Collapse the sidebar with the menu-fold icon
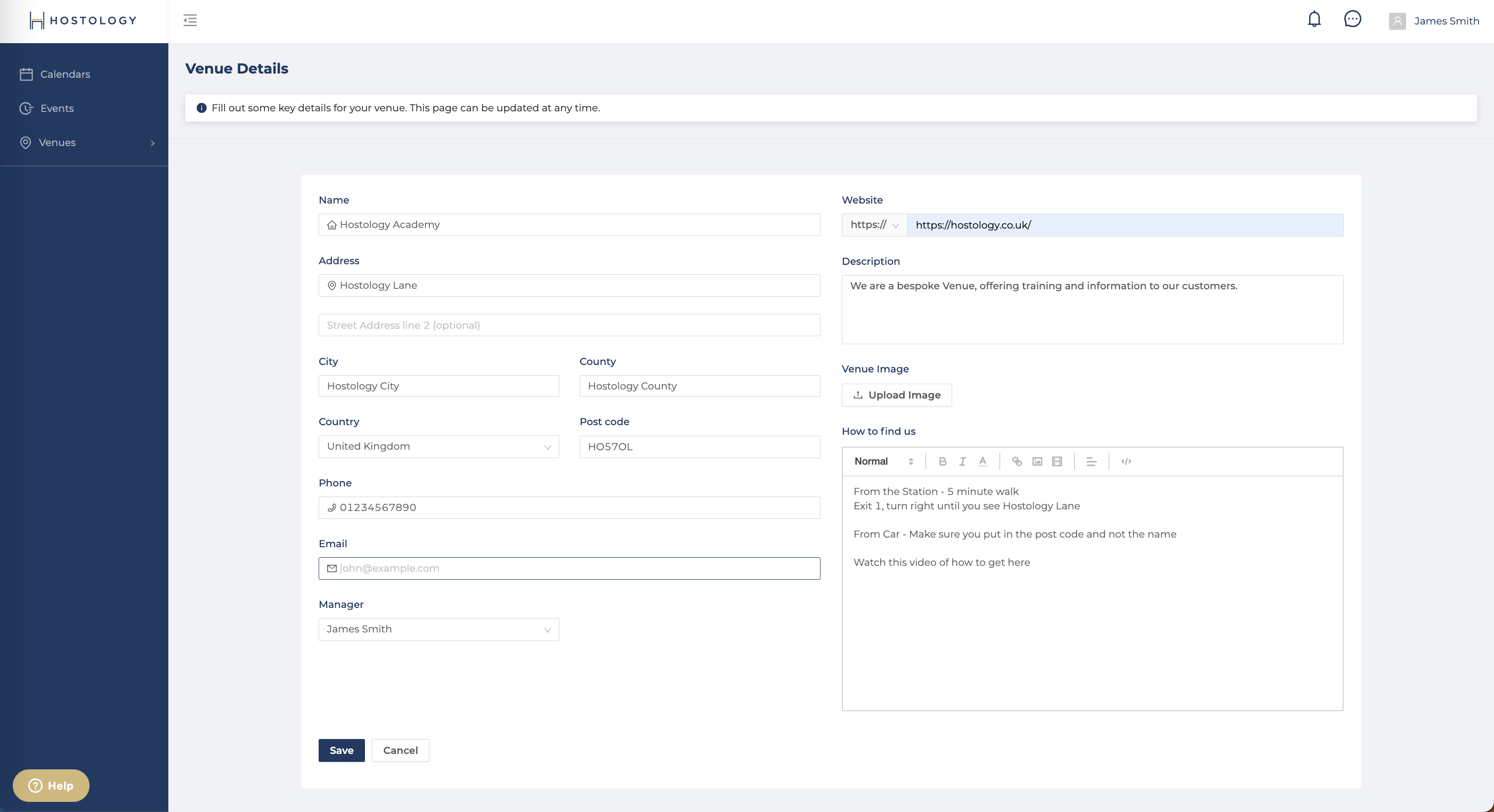1494x812 pixels. [190, 20]
